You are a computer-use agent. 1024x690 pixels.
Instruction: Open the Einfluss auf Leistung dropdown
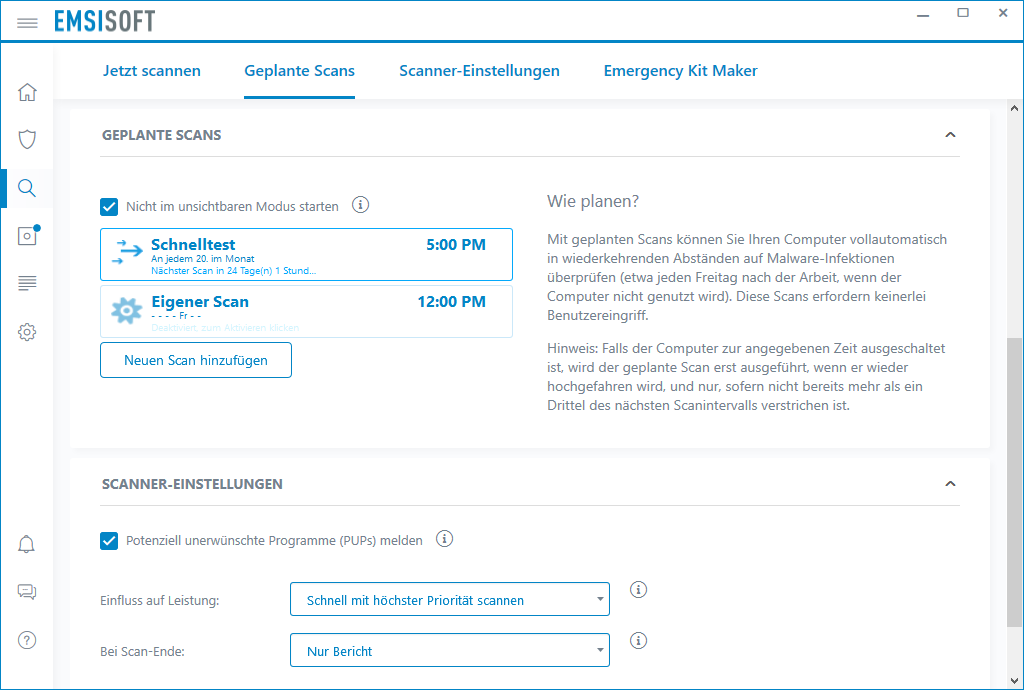click(x=450, y=599)
